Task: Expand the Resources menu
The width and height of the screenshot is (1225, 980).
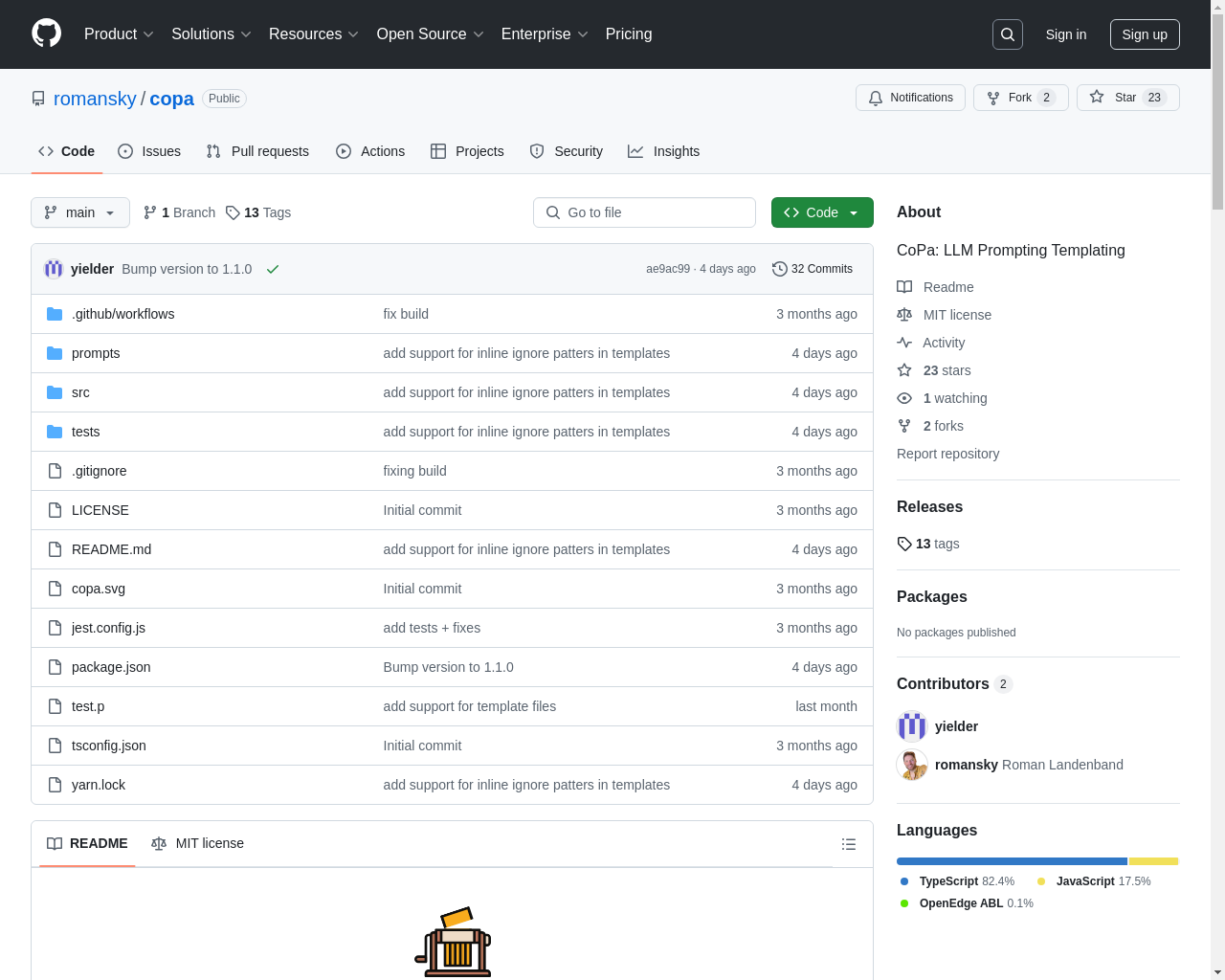Action: pos(314,34)
